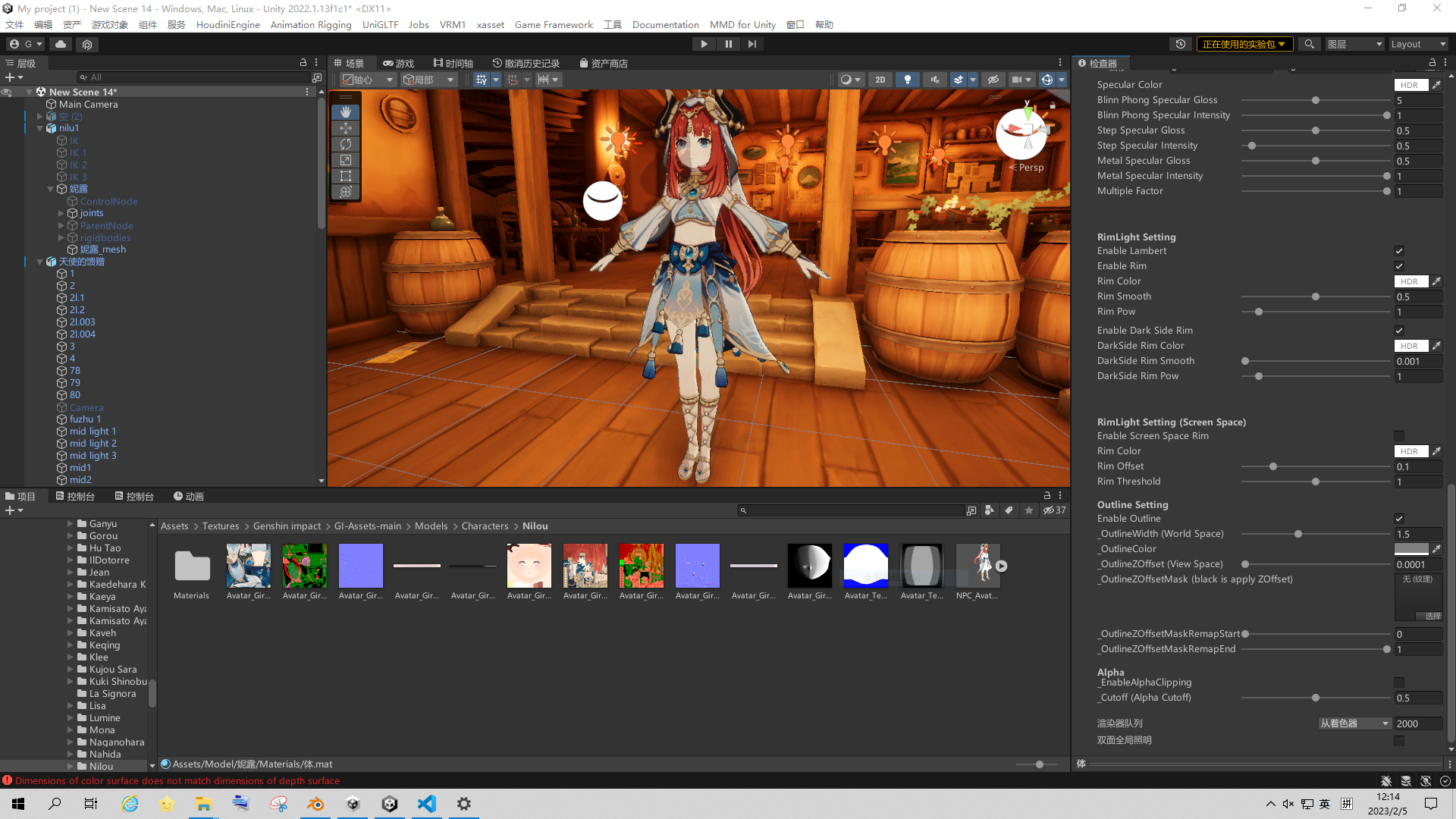Click the gizmos sphere icon
The height and width of the screenshot is (819, 1456).
1047,80
